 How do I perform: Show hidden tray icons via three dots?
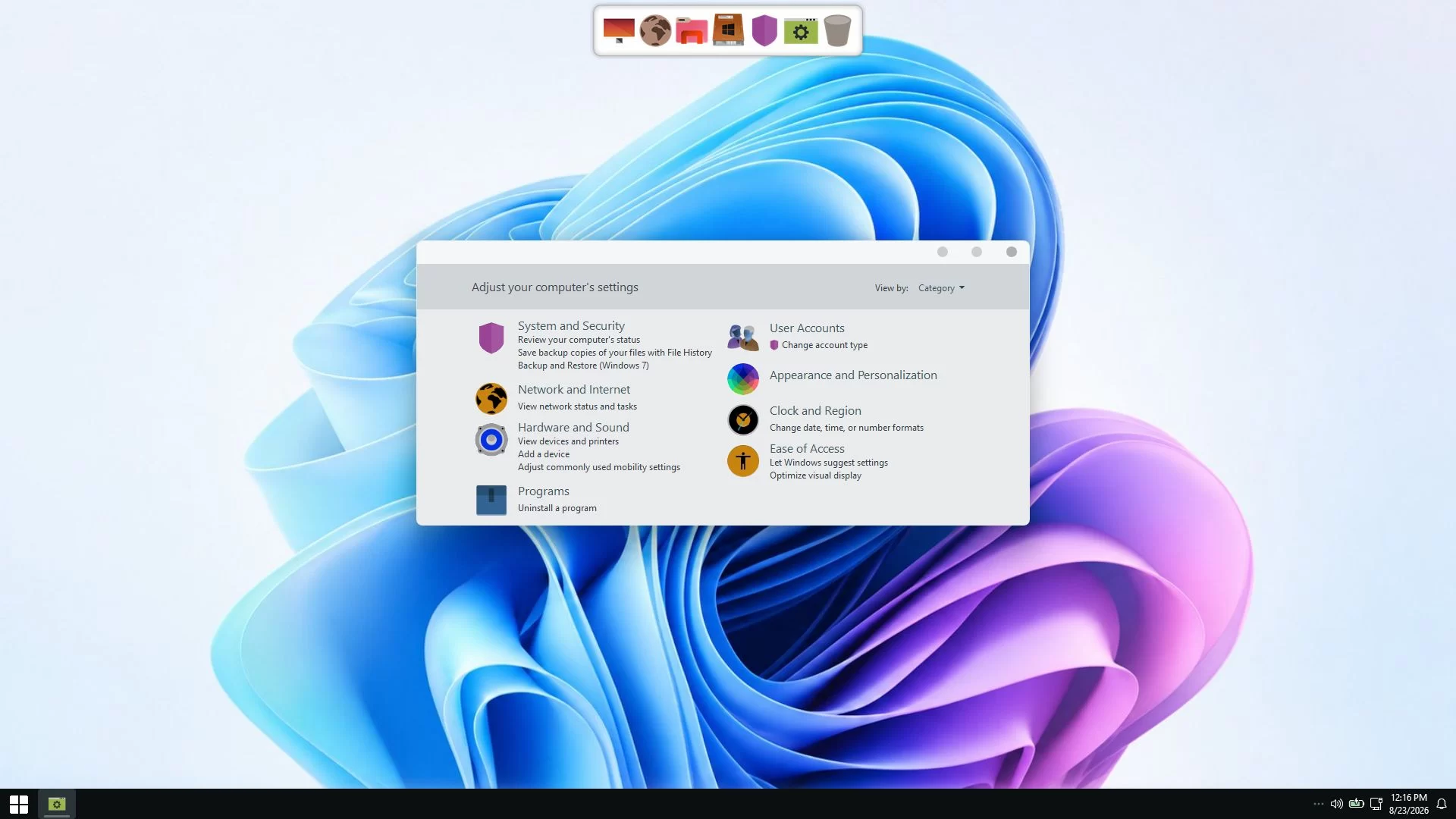(1319, 804)
